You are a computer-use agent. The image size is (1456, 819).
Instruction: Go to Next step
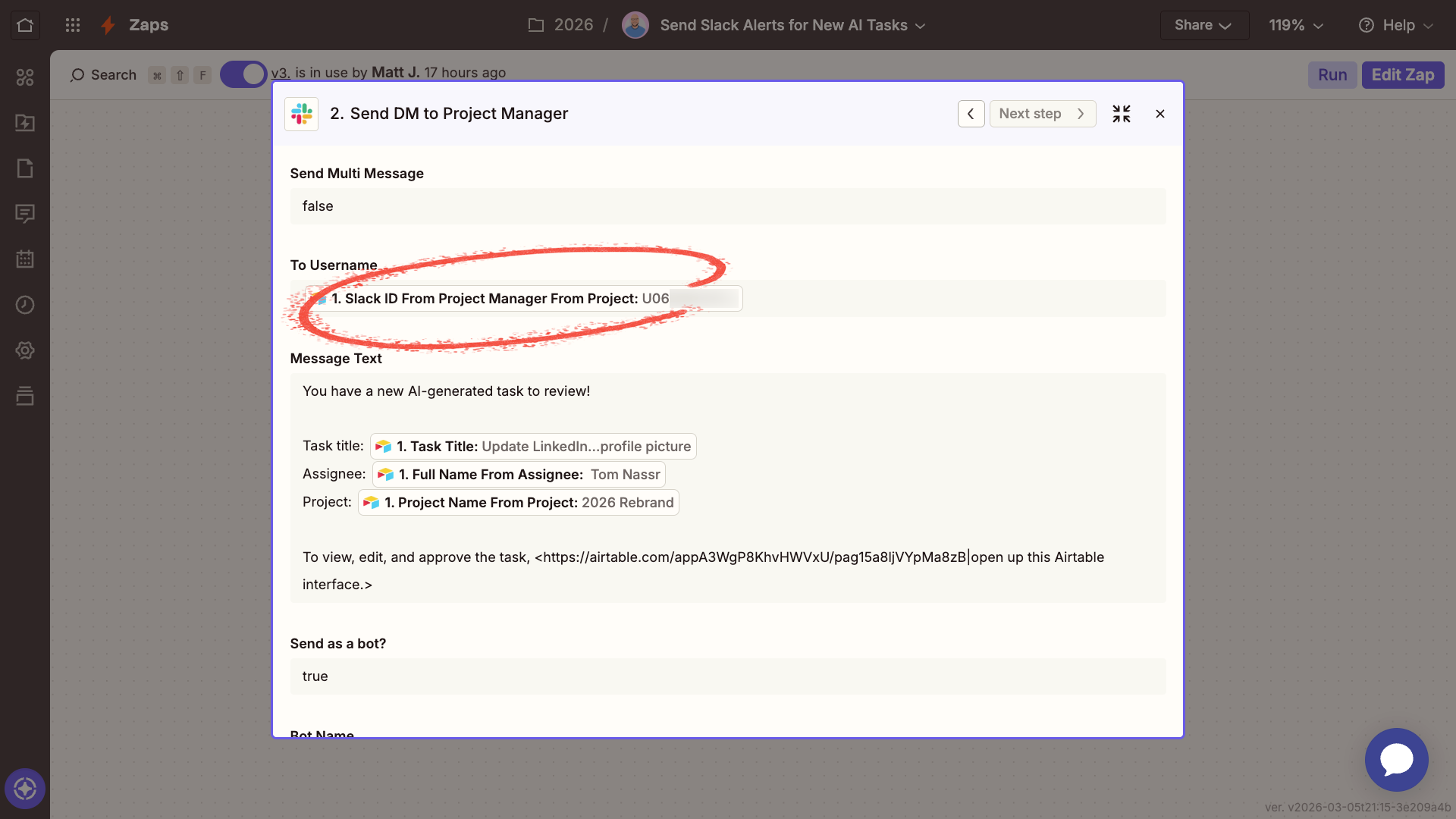click(1042, 114)
